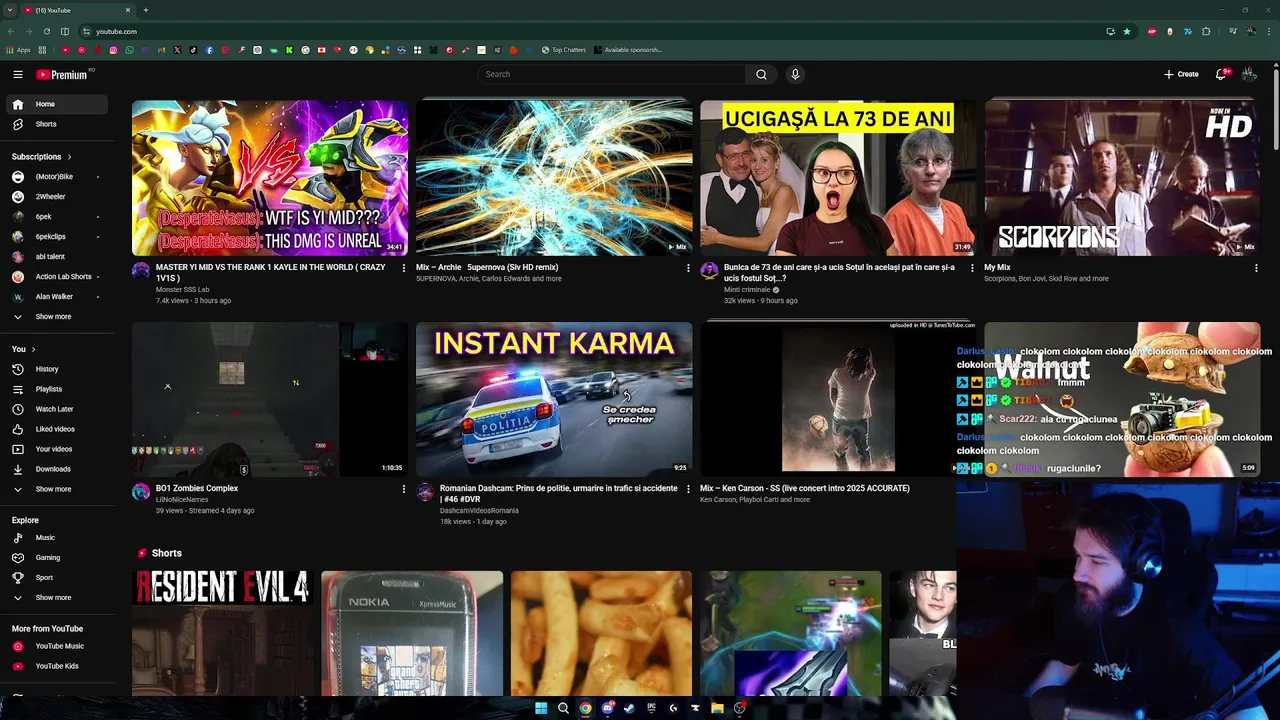Open the 2Wheeler channel subscription
Image resolution: width=1280 pixels, height=720 pixels.
point(56,197)
